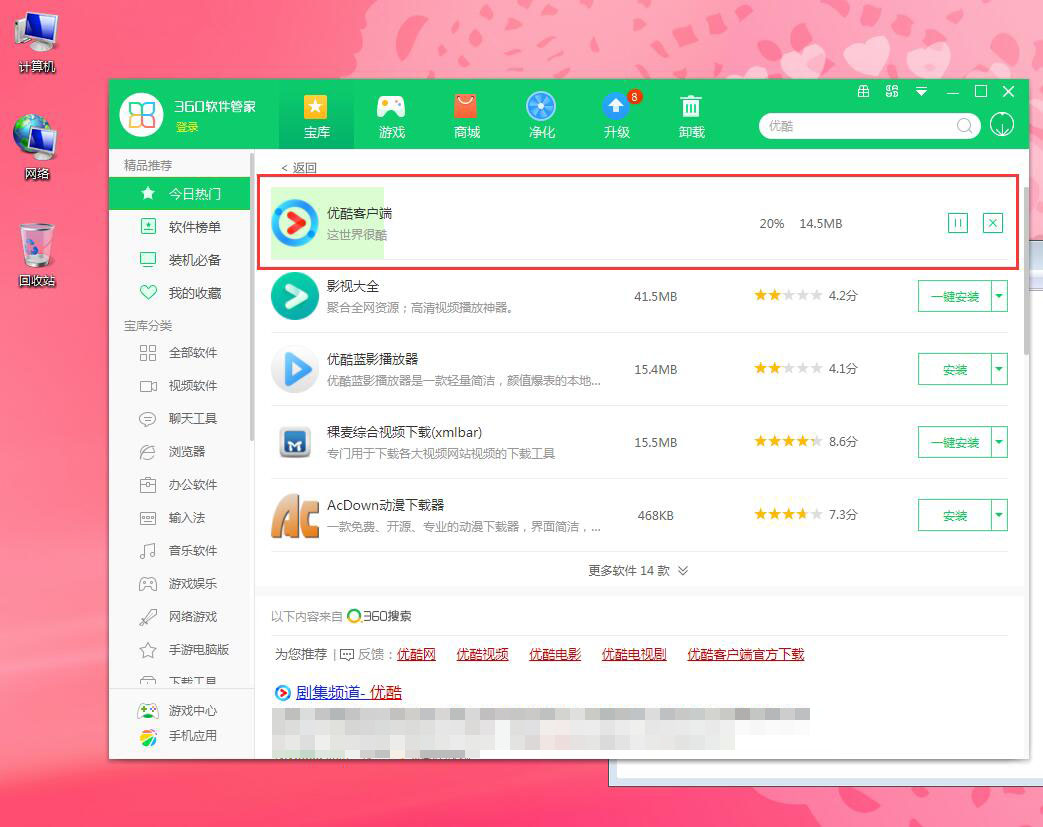Open the 优酷网 recommended link
Viewport: 1043px width, 827px height.
coord(416,655)
